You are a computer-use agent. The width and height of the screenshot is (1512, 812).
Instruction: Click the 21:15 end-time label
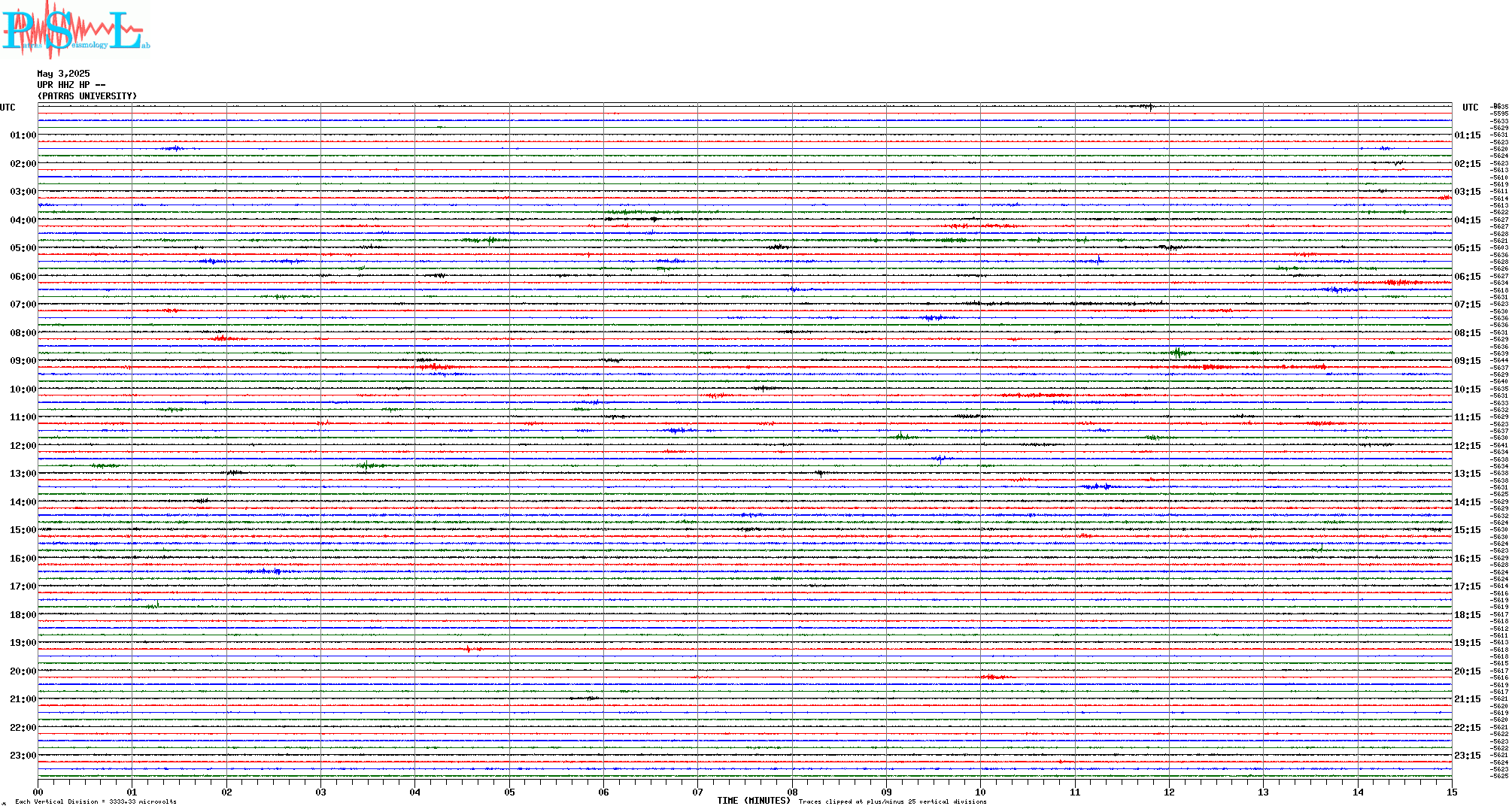[x=1468, y=699]
